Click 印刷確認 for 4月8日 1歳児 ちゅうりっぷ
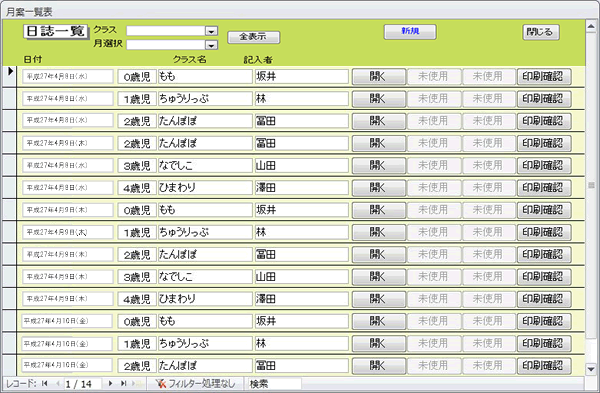The image size is (600, 393). pos(544,99)
